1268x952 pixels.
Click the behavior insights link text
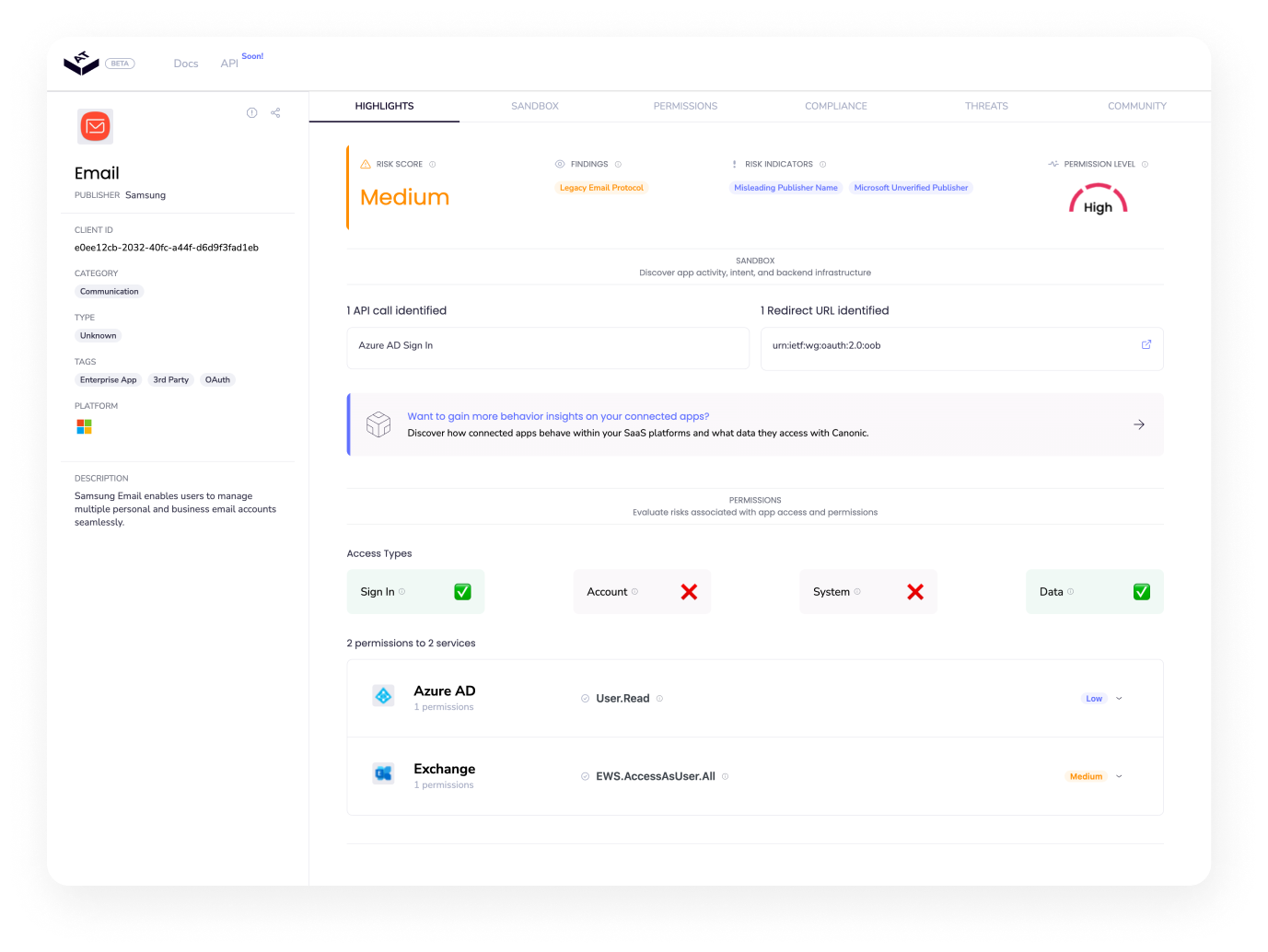click(558, 416)
